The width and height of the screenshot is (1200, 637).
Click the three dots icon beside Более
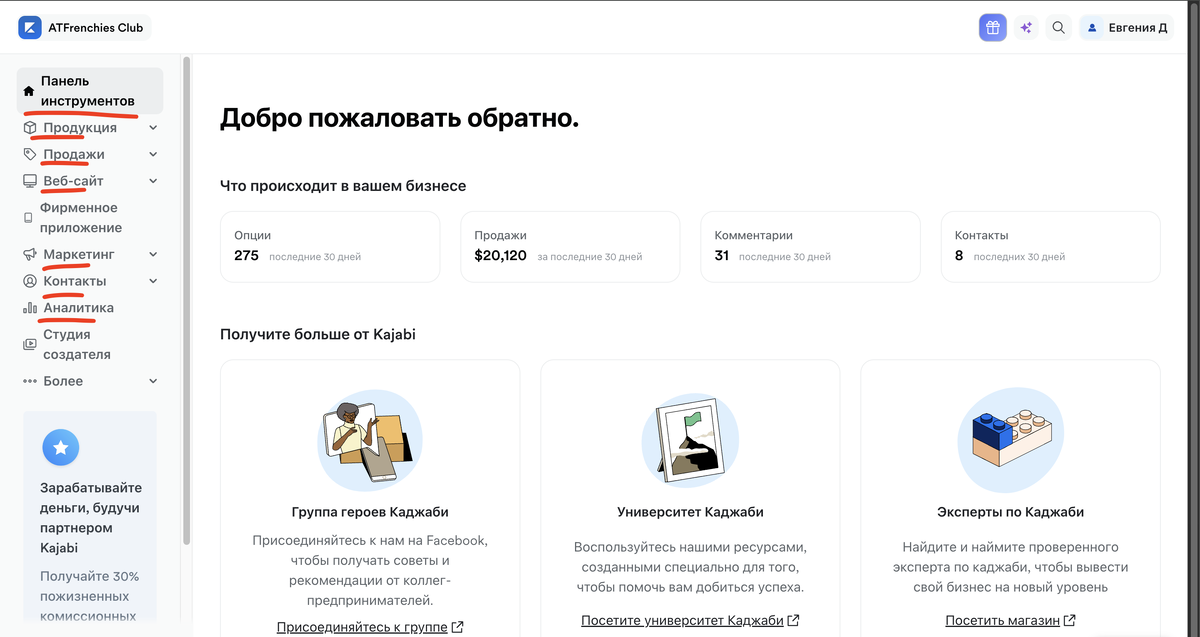(x=30, y=381)
